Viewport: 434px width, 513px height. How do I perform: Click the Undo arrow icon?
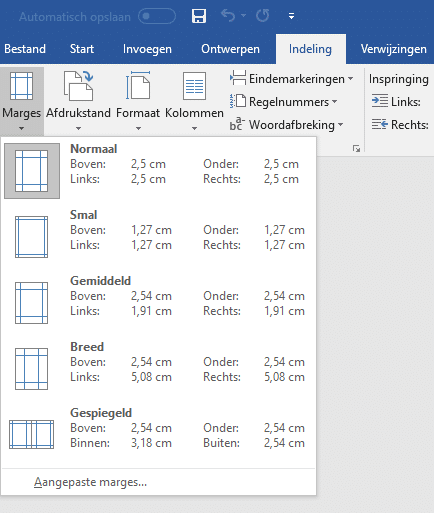click(228, 16)
